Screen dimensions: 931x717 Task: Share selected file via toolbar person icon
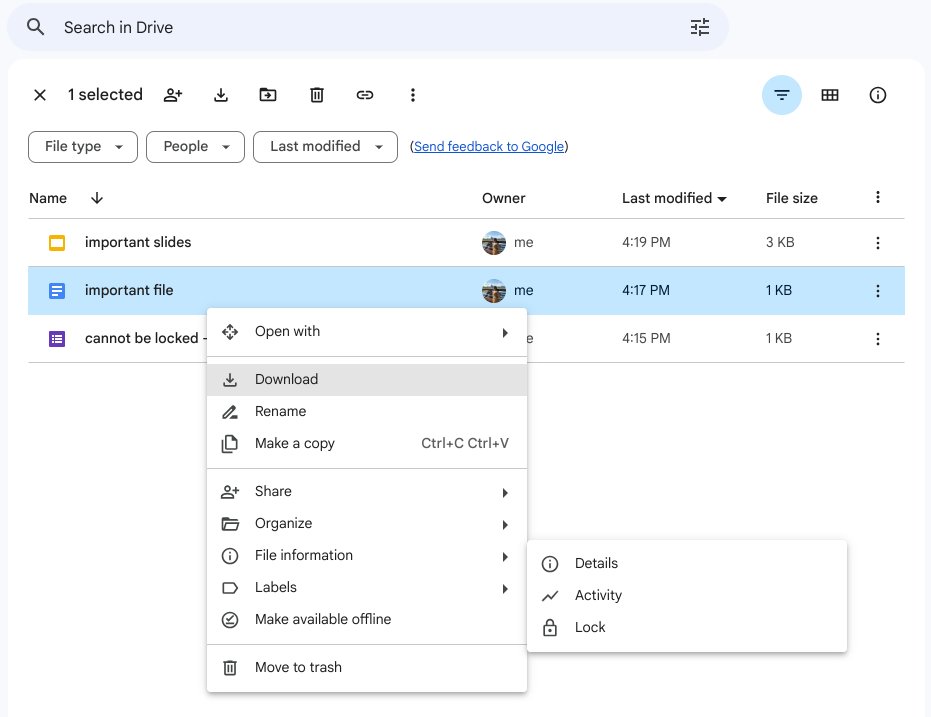tap(172, 94)
